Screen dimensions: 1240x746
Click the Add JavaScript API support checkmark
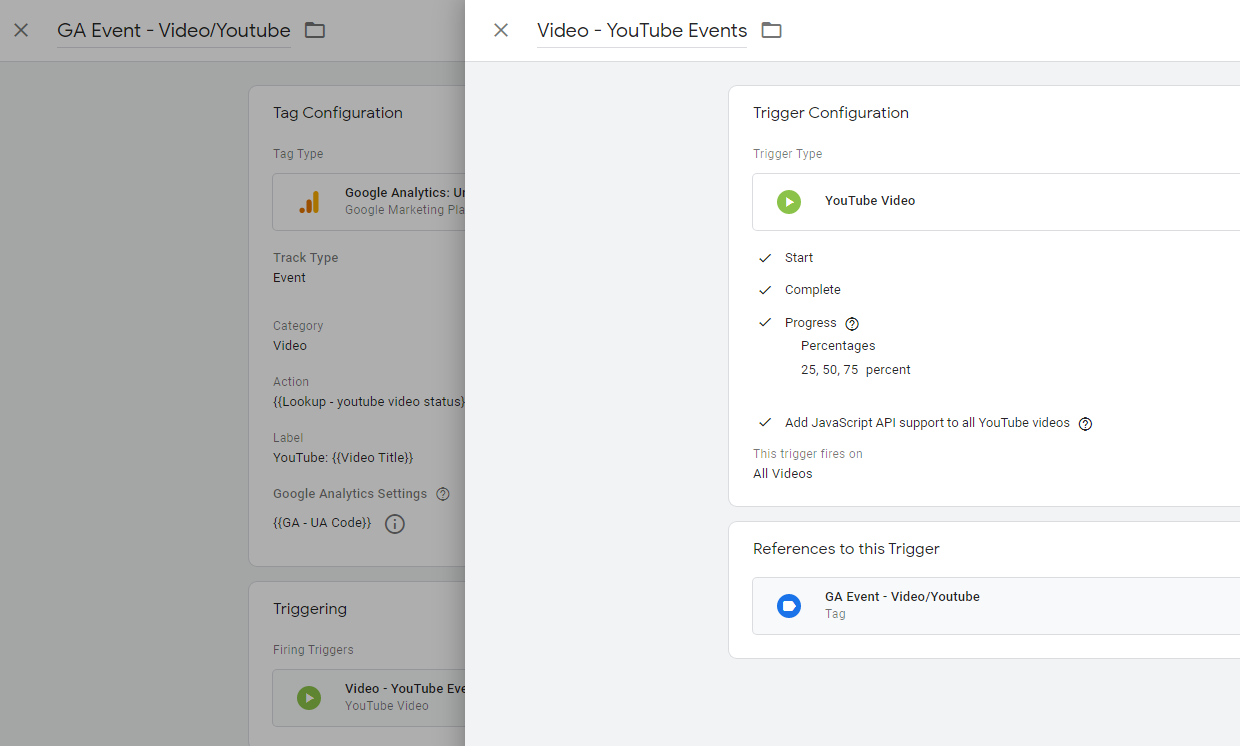coord(765,422)
